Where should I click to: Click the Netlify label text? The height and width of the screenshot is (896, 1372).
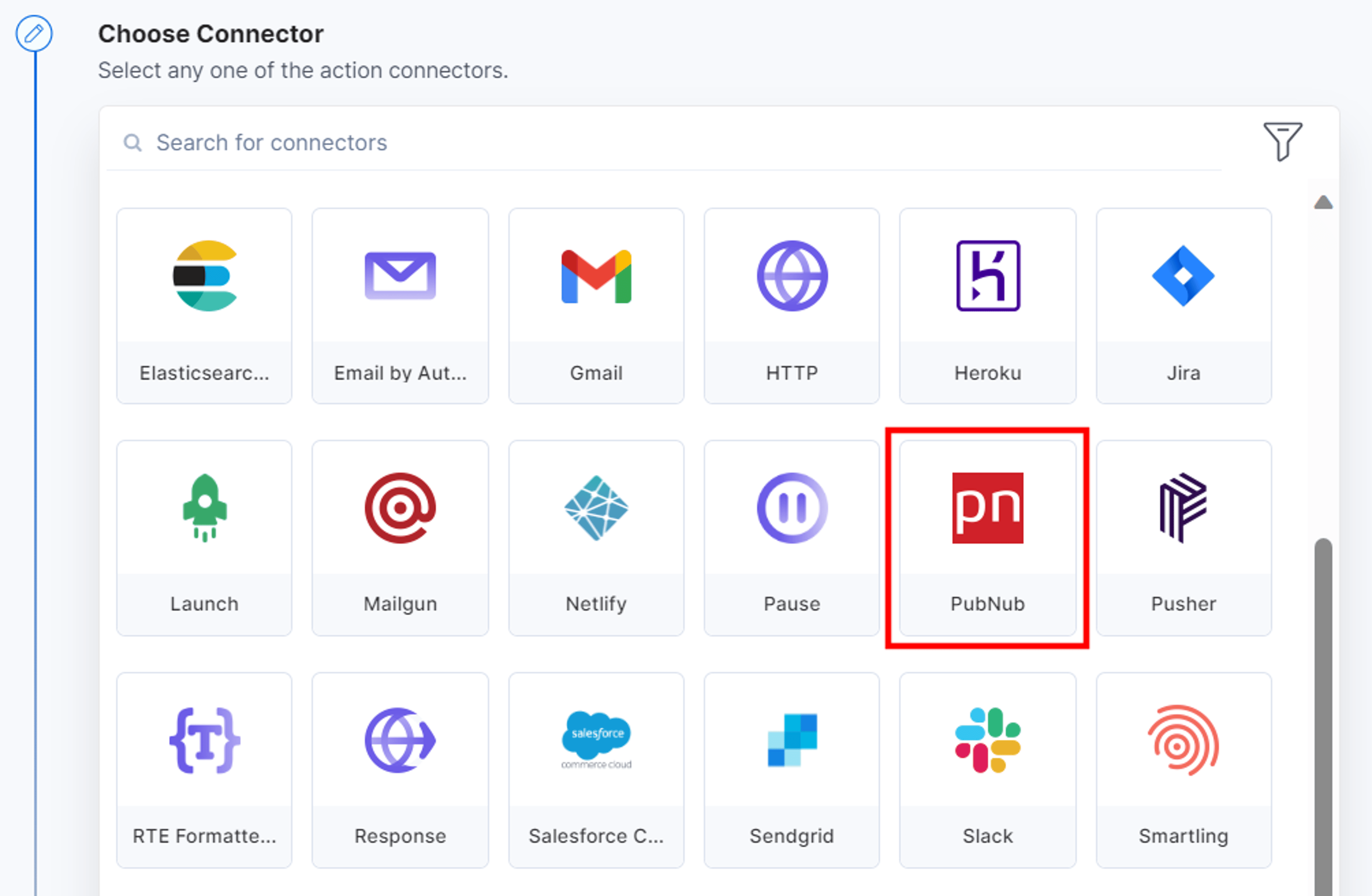[596, 605]
